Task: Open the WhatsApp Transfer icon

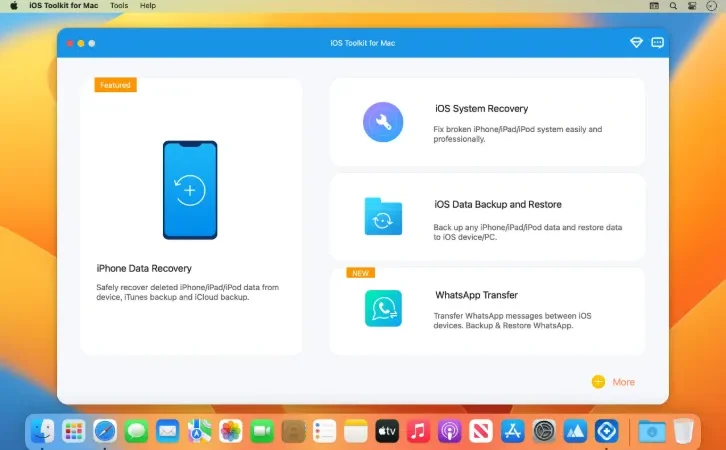Action: (383, 308)
